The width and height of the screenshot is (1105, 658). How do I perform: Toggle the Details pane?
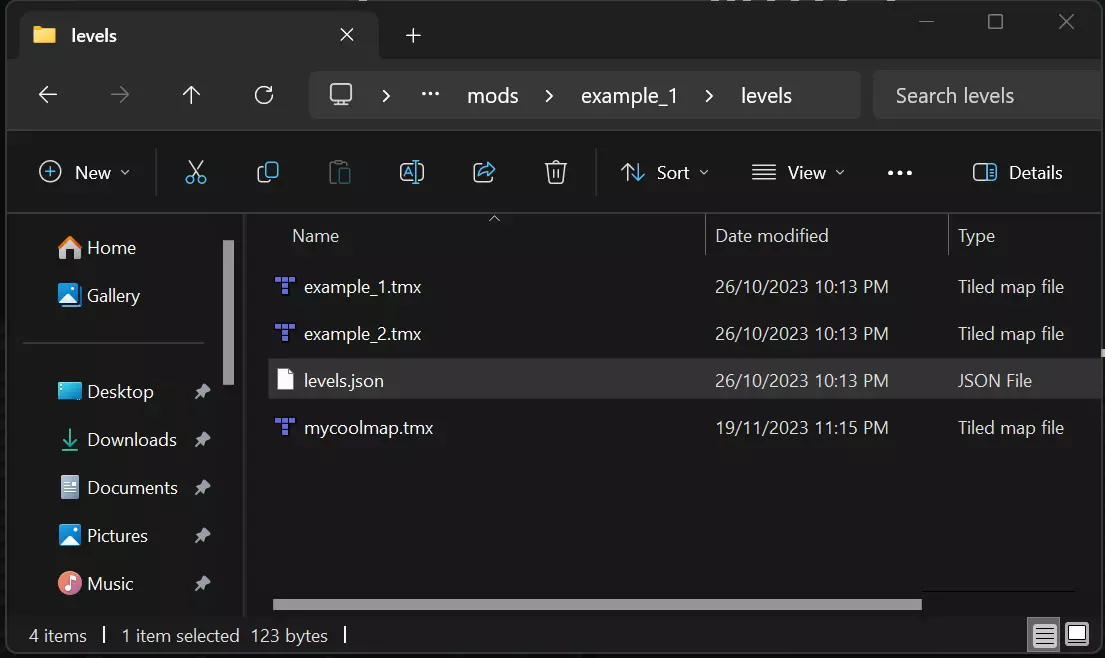(1018, 172)
